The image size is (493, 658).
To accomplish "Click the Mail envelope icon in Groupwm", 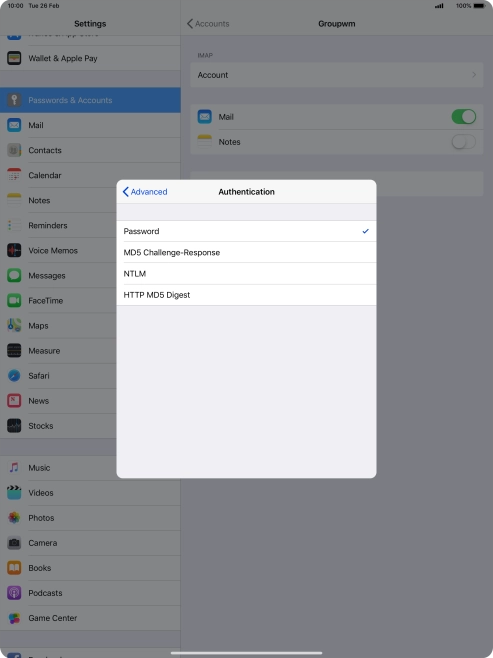I will tap(205, 117).
